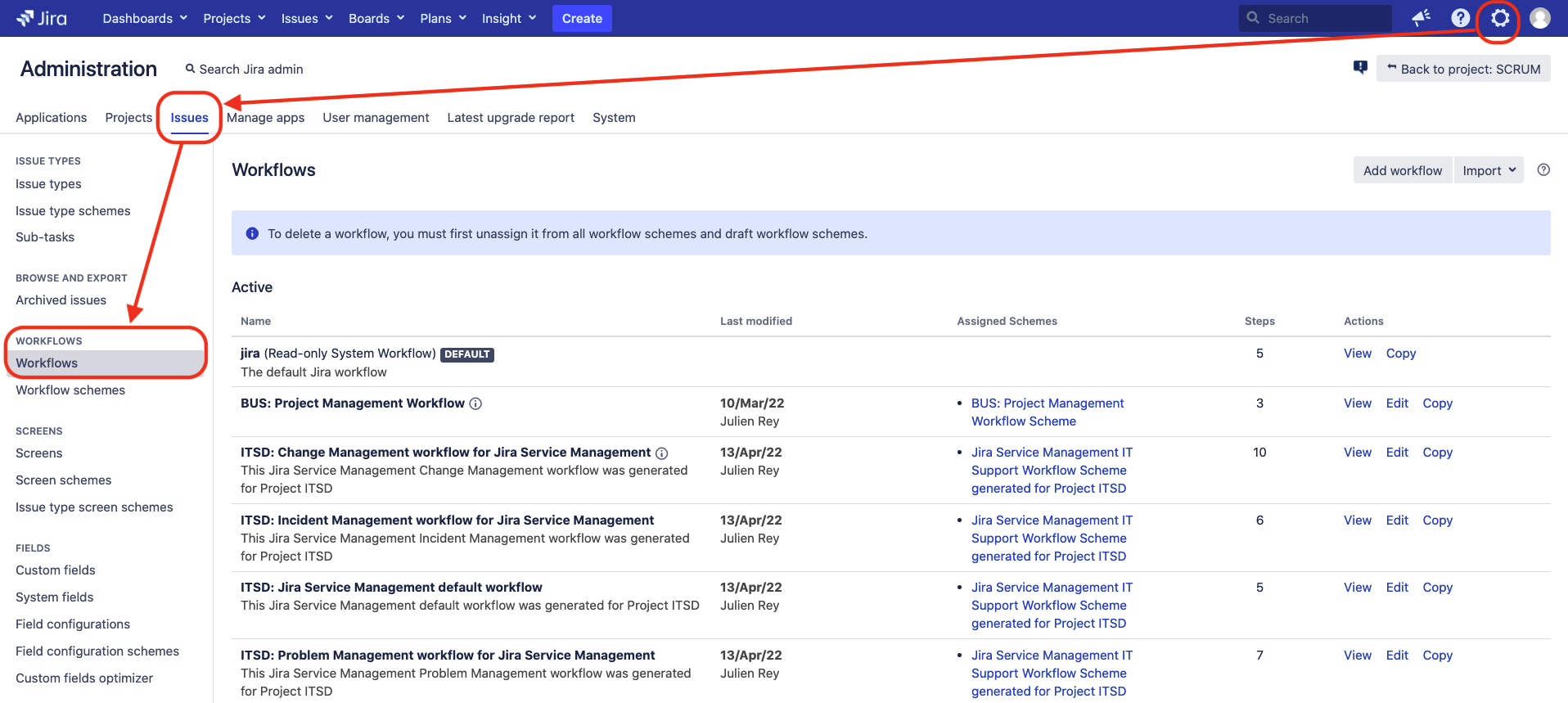Open the administration gear icon
The image size is (1568, 703).
1500,18
